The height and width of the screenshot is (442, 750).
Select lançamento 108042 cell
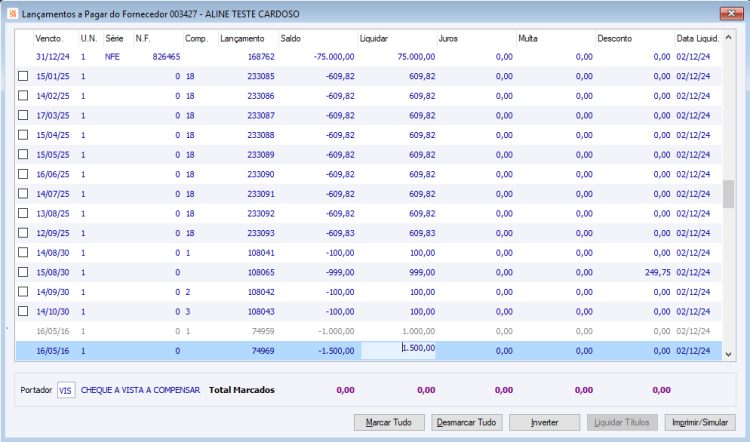point(261,292)
